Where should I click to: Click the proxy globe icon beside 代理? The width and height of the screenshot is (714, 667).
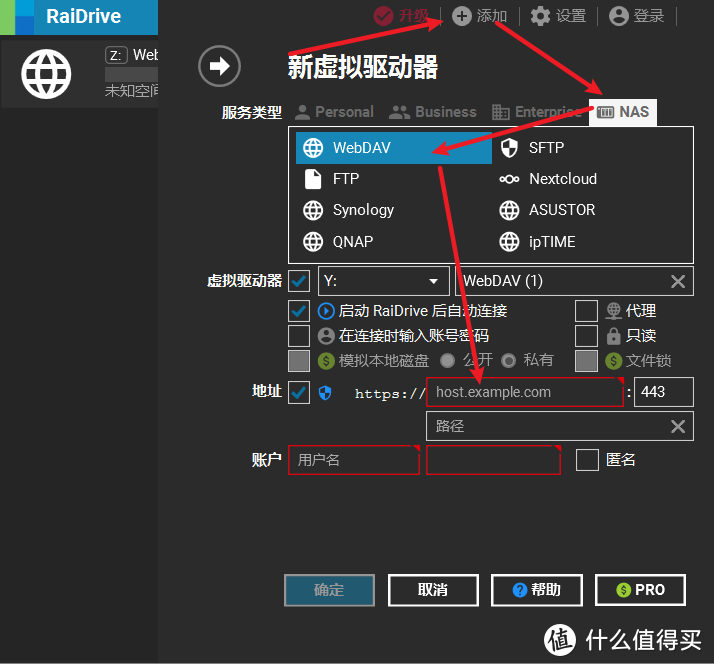point(613,311)
